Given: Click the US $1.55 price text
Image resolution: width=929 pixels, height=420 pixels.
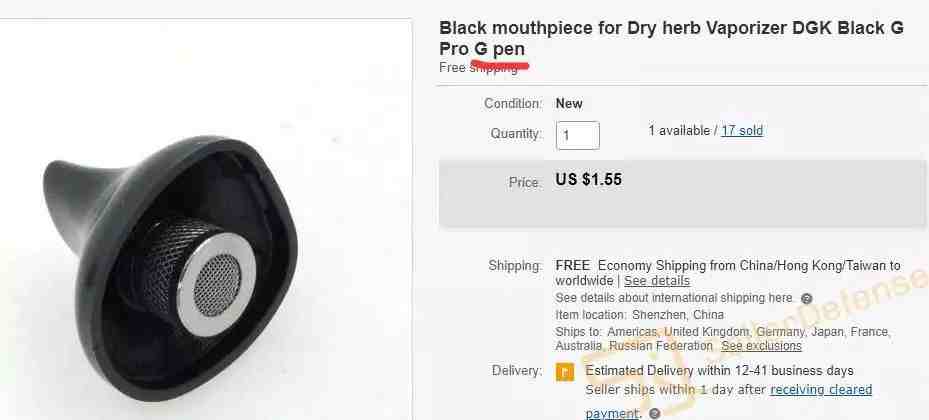Looking at the screenshot, I should pos(589,179).
